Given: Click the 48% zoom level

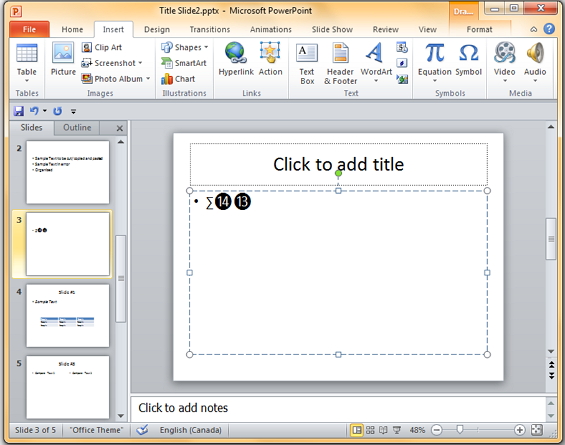Looking at the screenshot, I should click(x=417, y=430).
